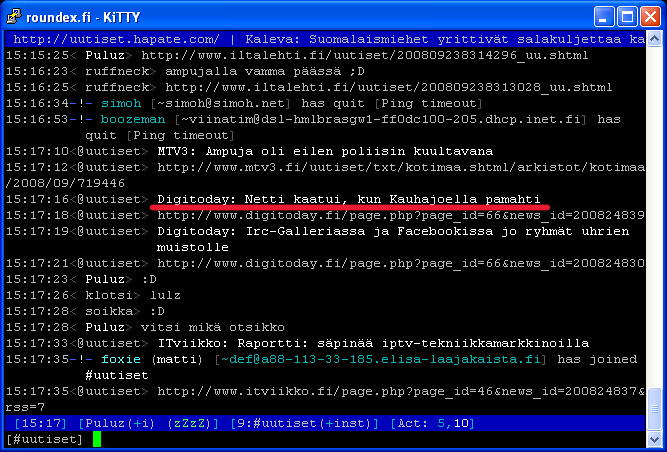Close the KiTTY session window
The image size is (667, 452).
coord(648,15)
